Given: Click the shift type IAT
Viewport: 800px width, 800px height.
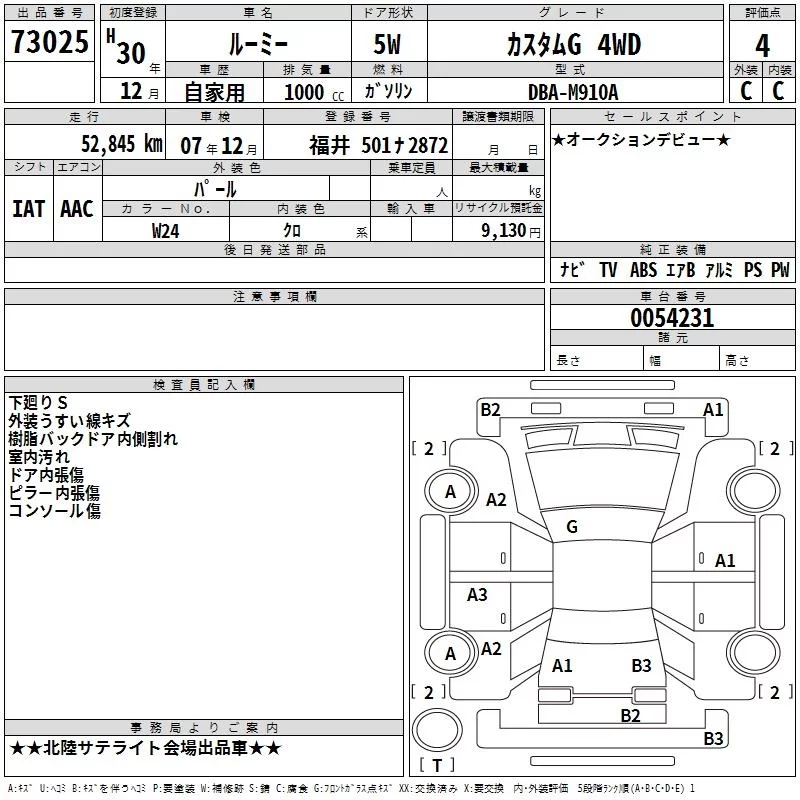Looking at the screenshot, I should tap(29, 209).
